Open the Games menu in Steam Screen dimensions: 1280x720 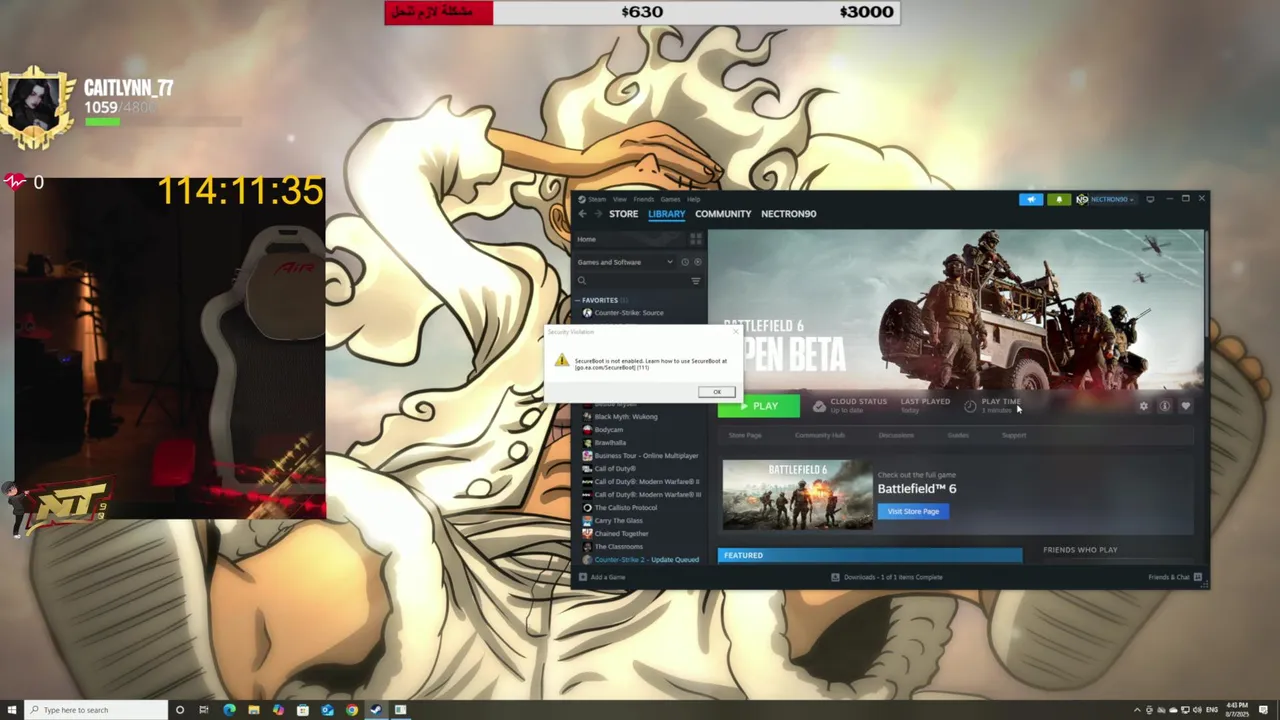coord(670,199)
